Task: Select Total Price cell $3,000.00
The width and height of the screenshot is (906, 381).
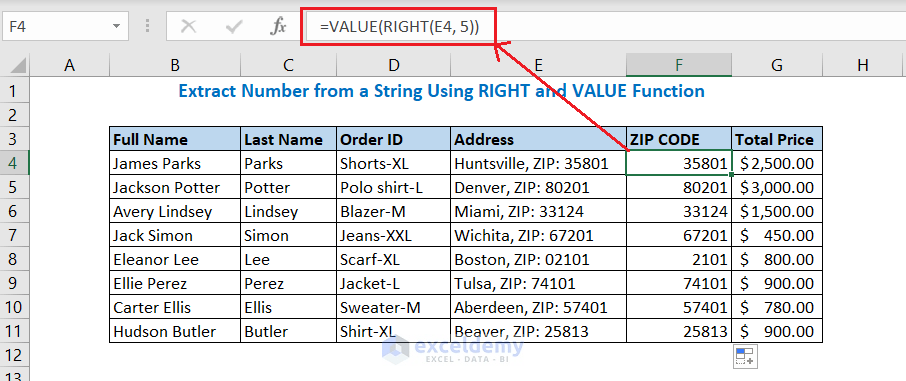Action: pos(777,187)
